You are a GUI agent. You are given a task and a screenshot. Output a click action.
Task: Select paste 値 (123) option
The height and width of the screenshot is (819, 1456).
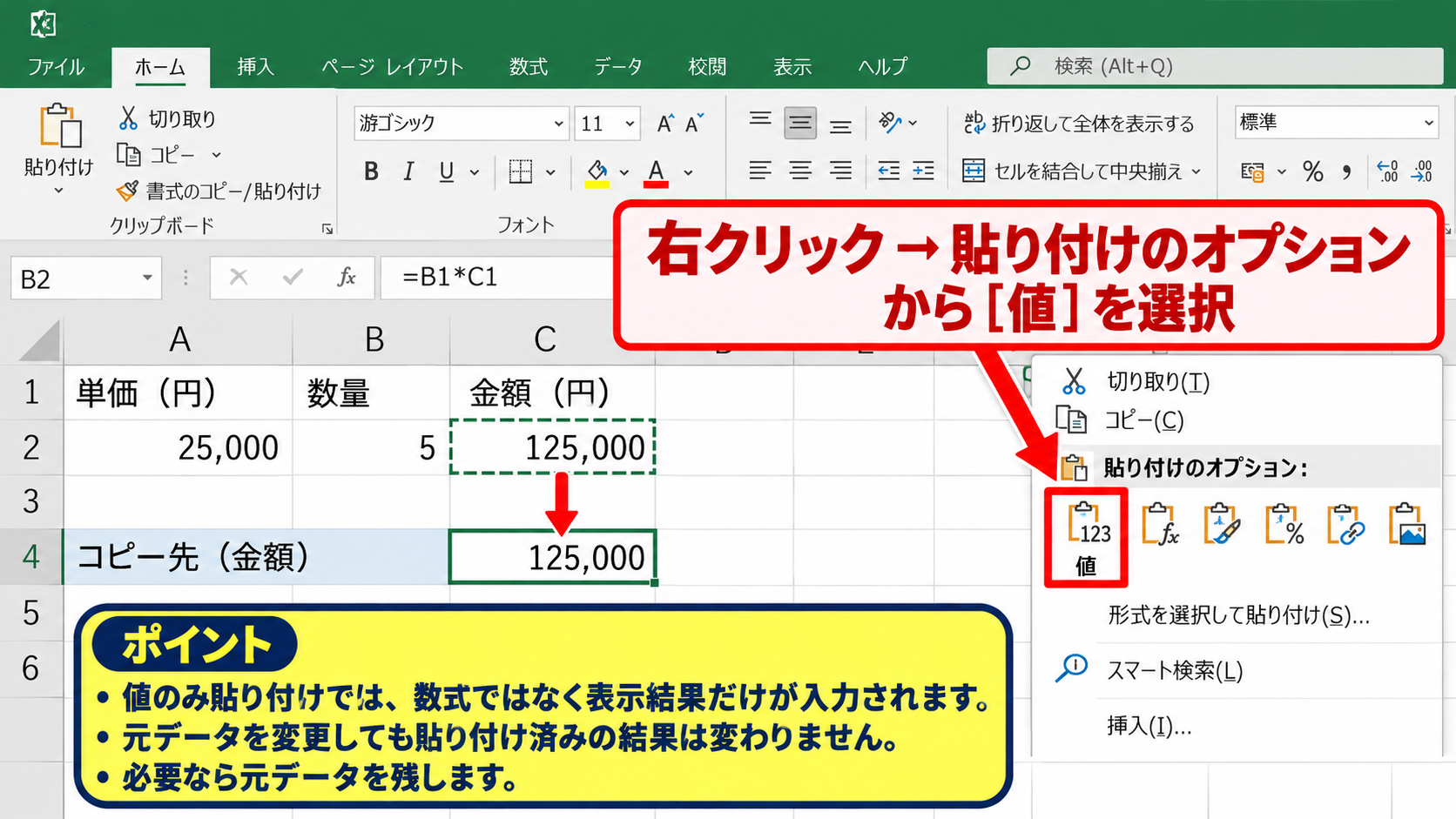pos(1086,537)
